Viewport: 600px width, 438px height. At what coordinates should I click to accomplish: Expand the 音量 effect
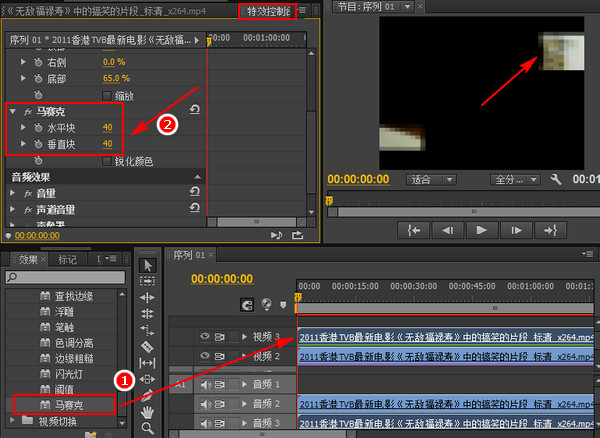(12, 193)
